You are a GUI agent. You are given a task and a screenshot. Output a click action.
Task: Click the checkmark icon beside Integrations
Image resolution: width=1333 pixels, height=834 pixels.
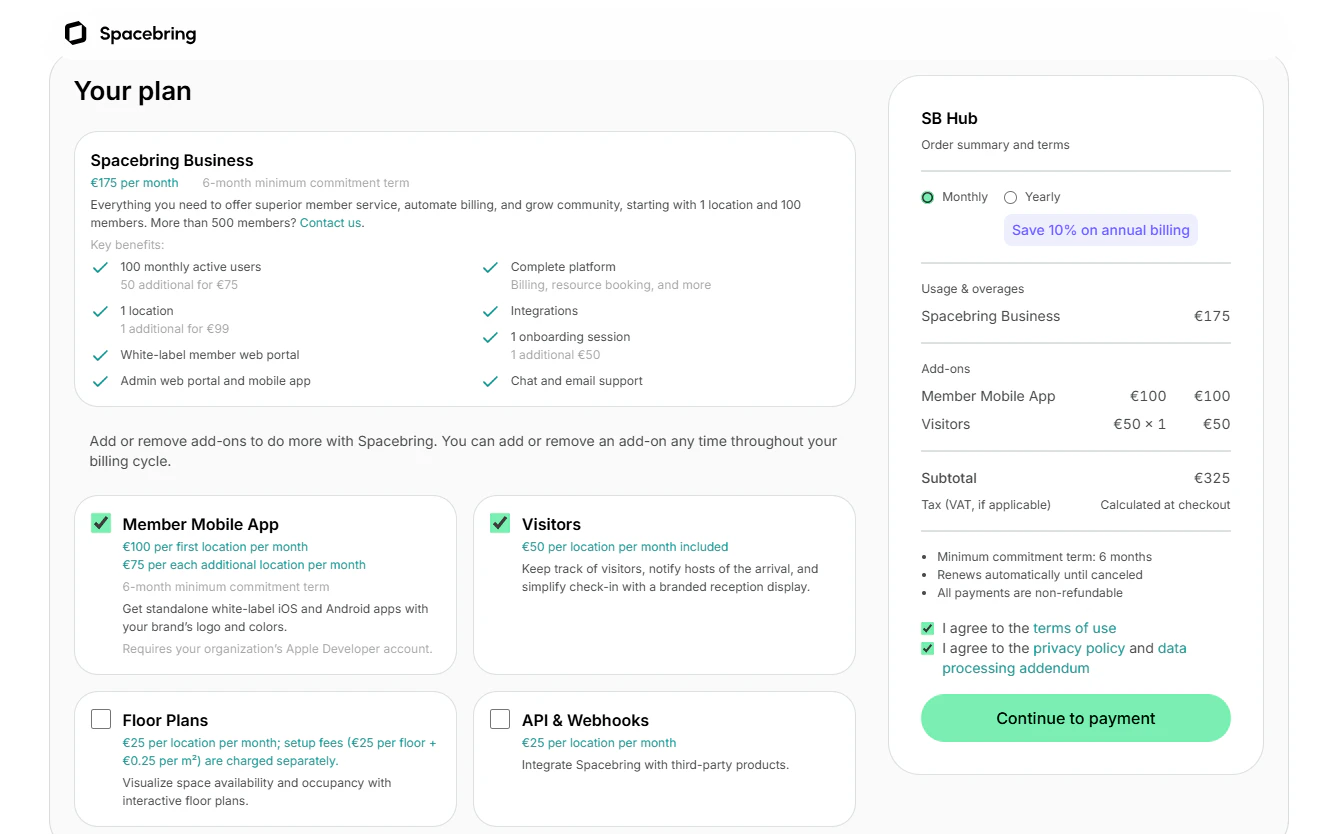(490, 311)
